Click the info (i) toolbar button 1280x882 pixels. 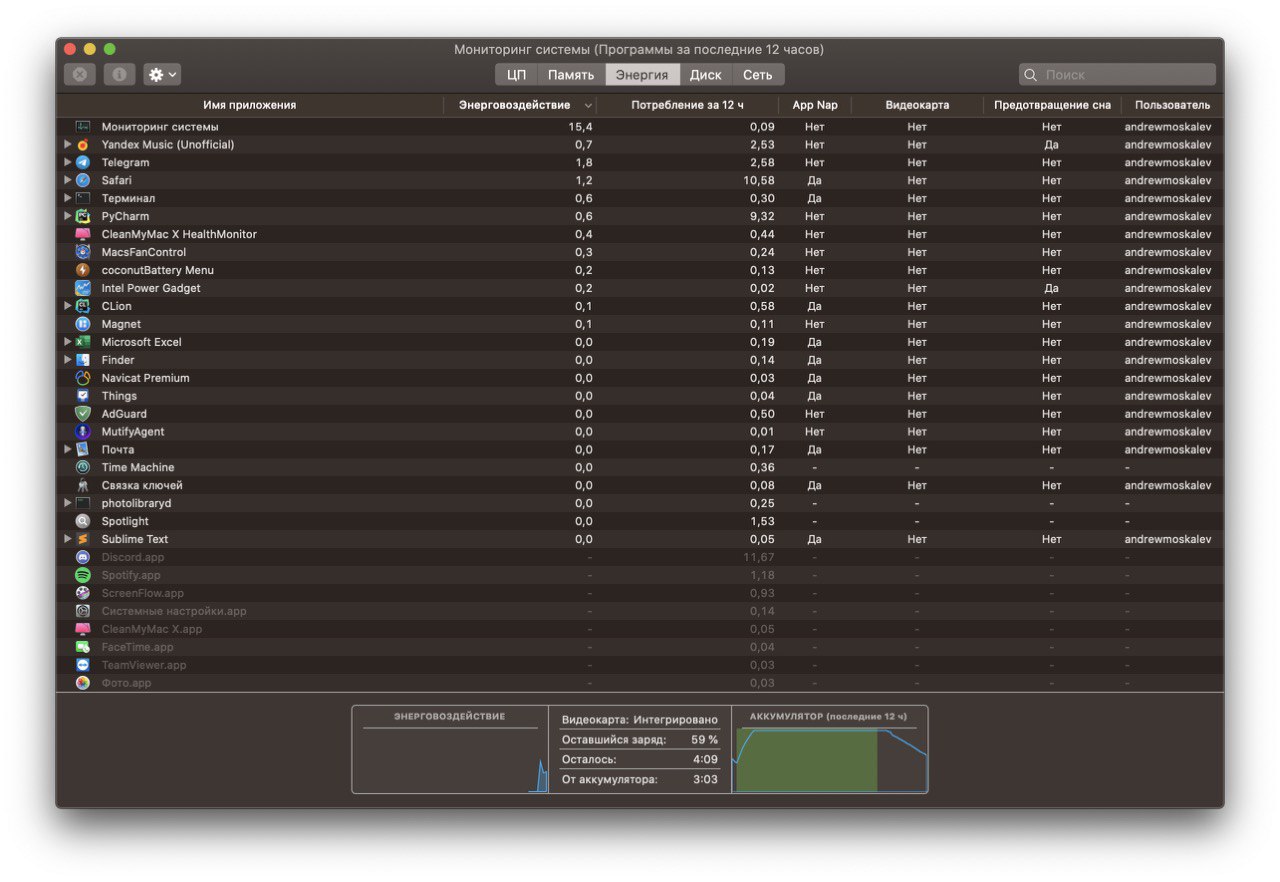(119, 74)
